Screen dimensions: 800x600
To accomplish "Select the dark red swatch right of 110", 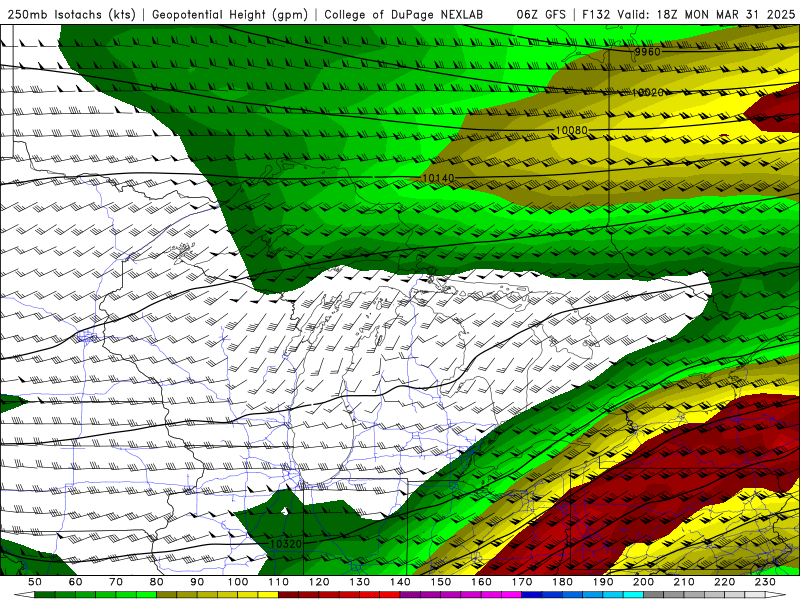I will (289, 595).
